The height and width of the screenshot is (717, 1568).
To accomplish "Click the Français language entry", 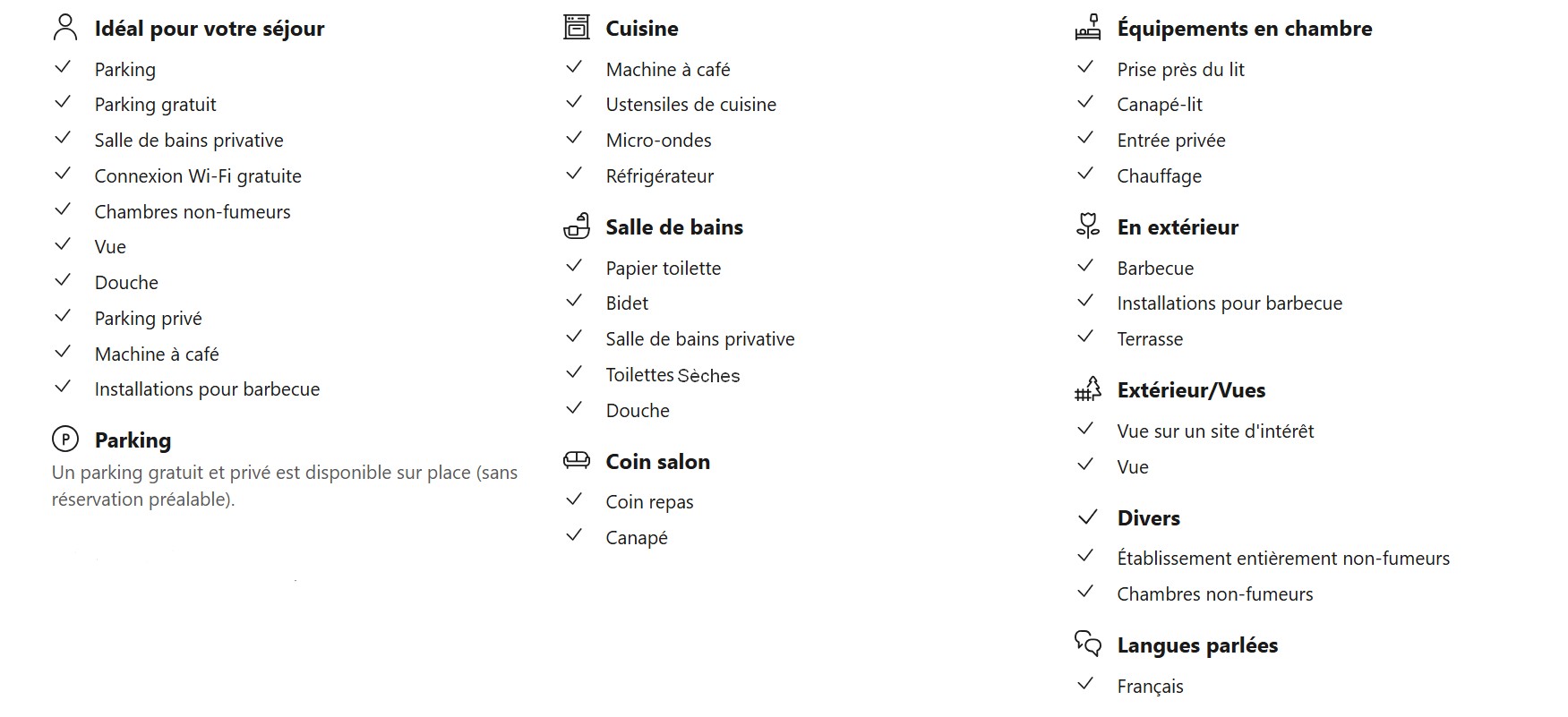I will coord(1150,687).
